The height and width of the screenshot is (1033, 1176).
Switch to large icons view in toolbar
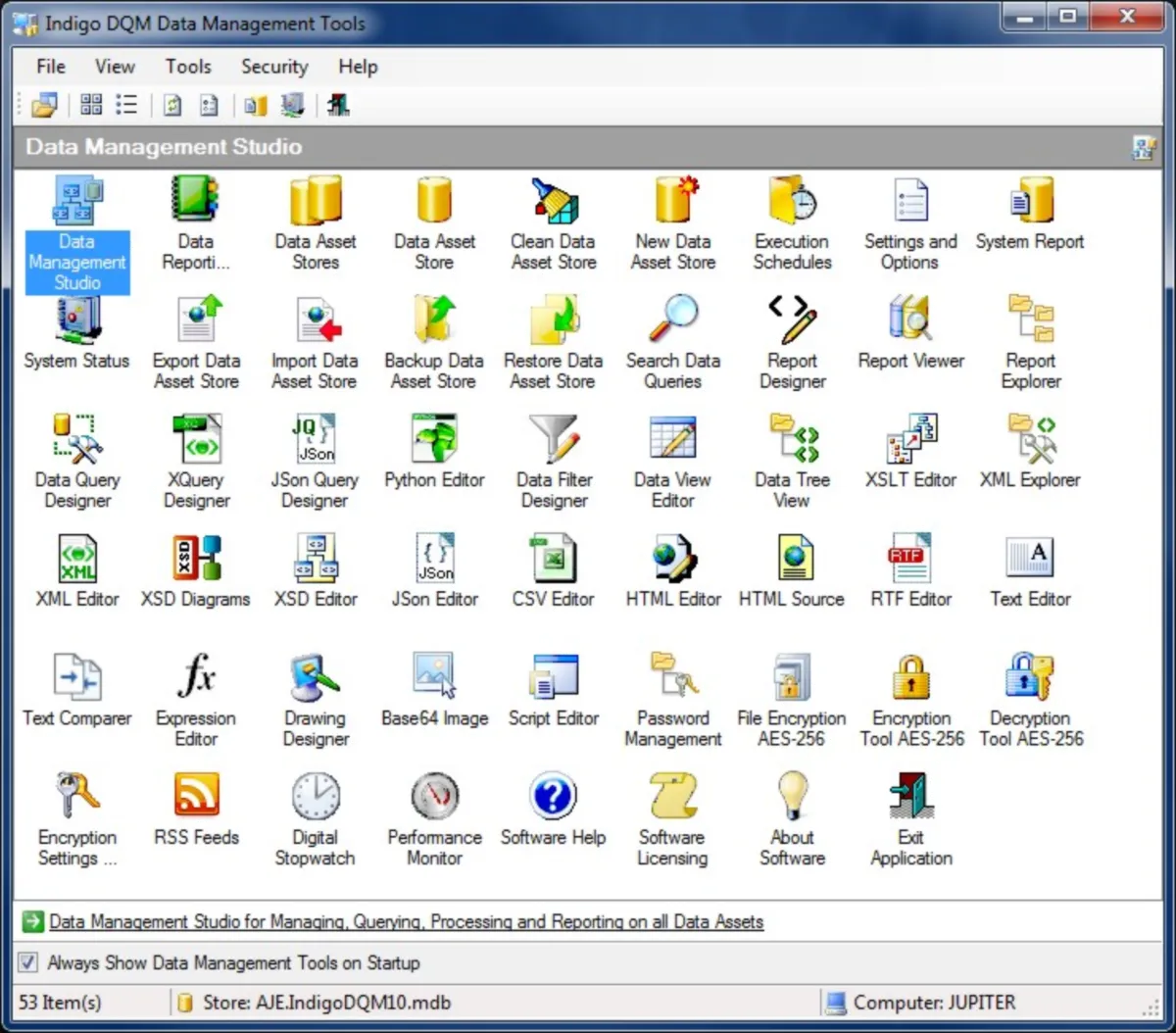tap(91, 105)
